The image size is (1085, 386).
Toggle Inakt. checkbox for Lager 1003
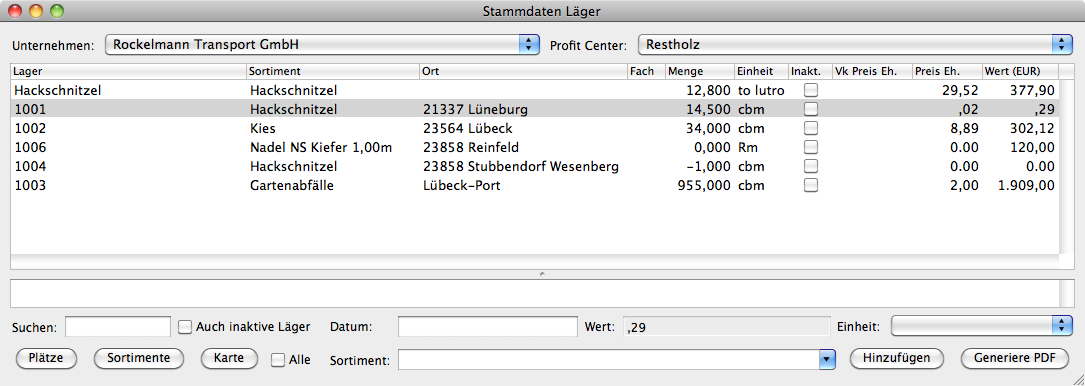(x=810, y=185)
